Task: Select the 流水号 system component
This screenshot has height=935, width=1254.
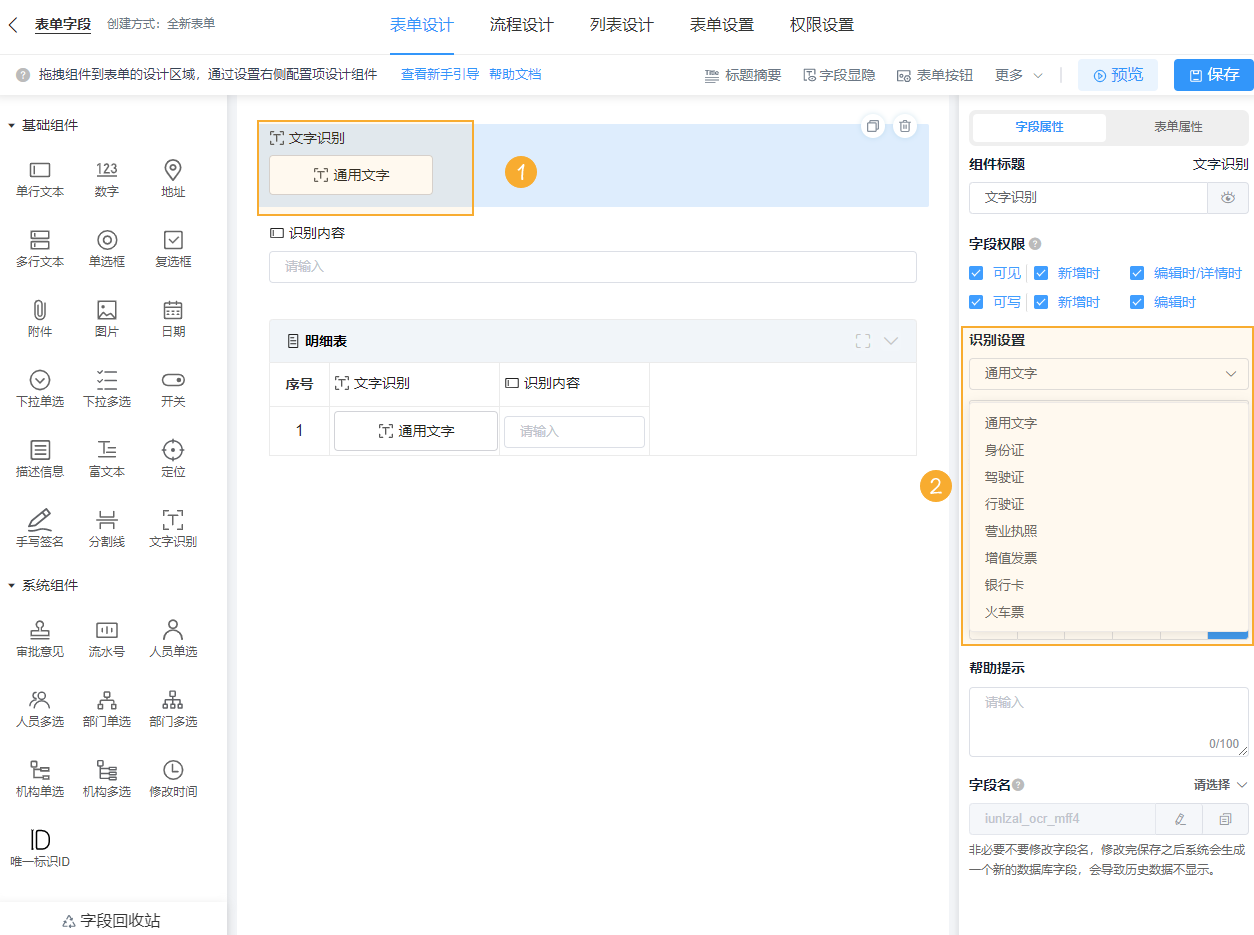Action: pos(106,637)
